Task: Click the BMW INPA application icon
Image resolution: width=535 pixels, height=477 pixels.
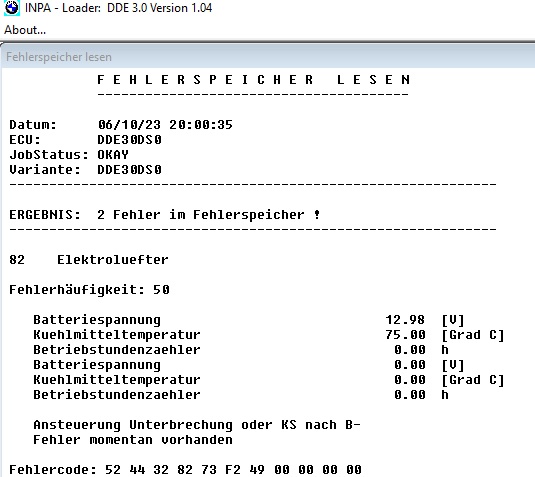Action: [x=12, y=8]
